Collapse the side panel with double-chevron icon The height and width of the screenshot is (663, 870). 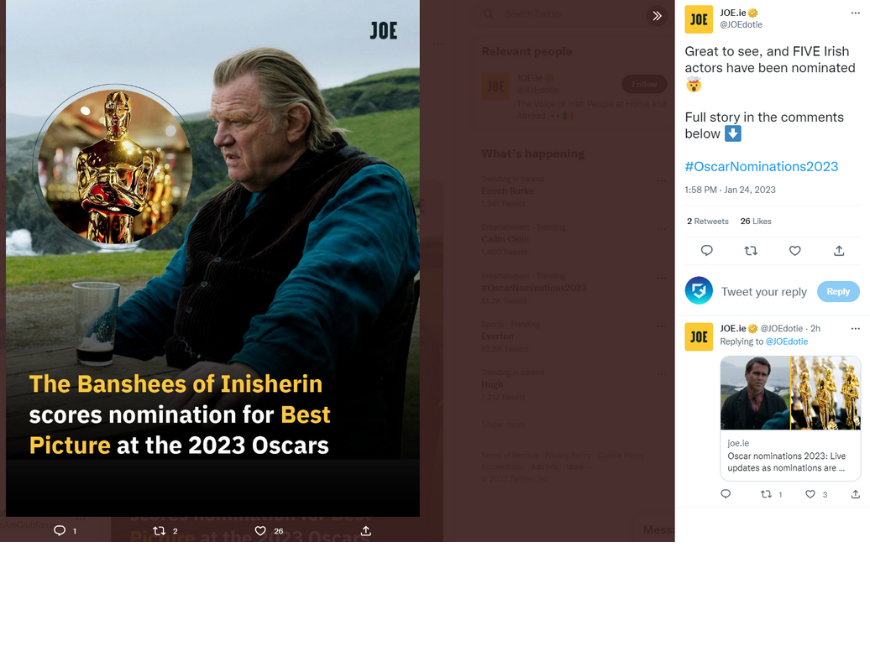coord(657,16)
